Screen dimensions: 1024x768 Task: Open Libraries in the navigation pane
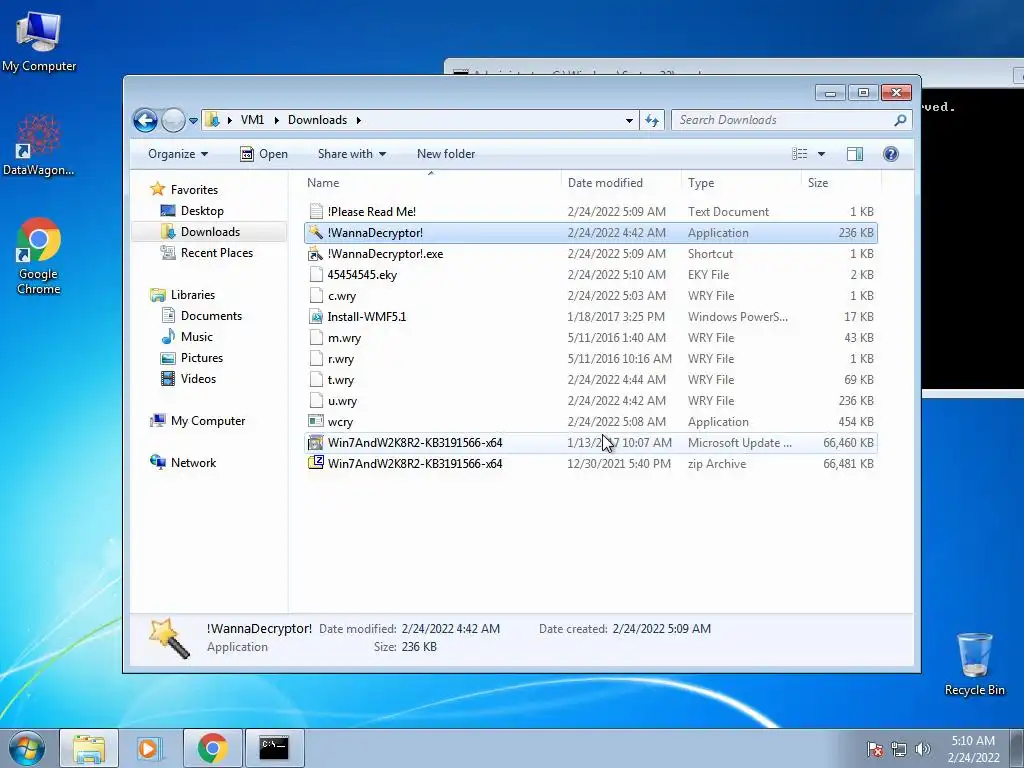pos(193,295)
